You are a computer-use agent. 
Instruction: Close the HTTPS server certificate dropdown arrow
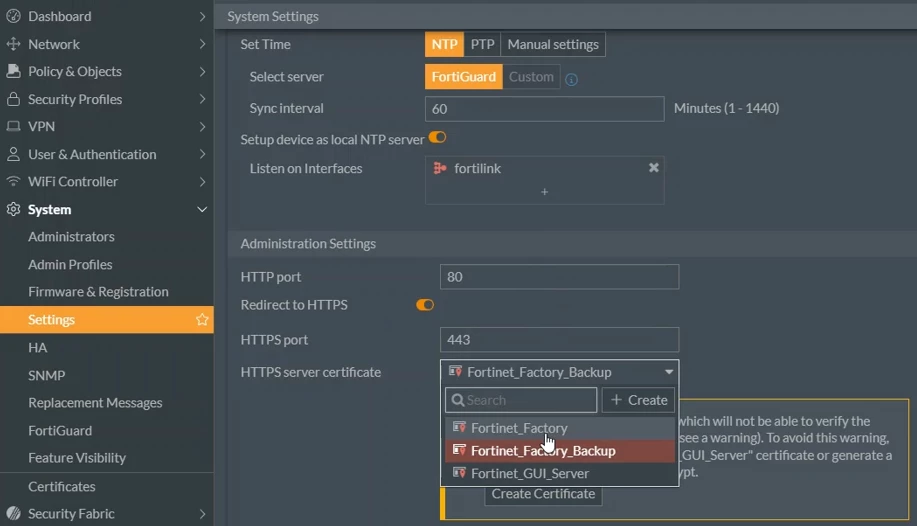coord(668,372)
